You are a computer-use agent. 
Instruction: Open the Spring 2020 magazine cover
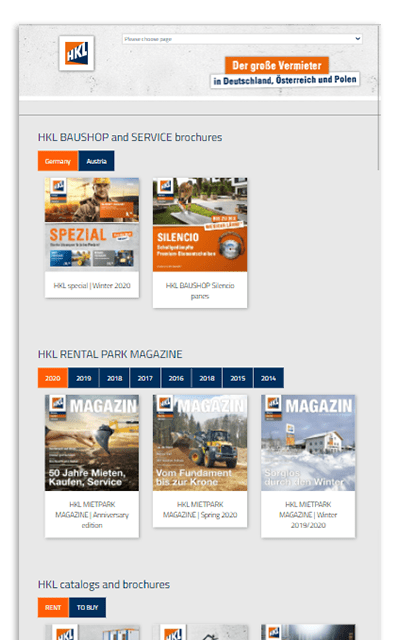[200, 442]
